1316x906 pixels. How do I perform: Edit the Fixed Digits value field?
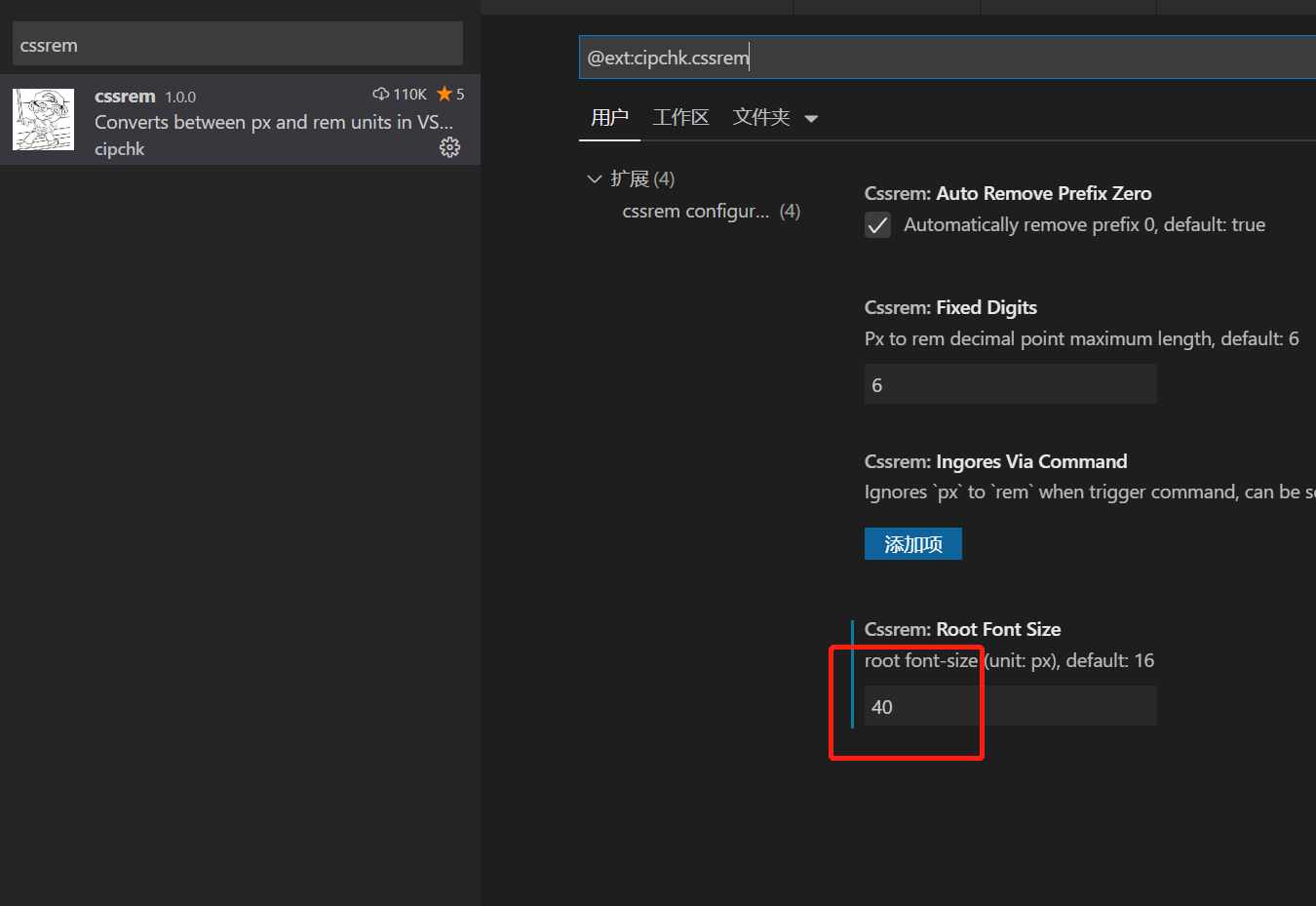[x=1011, y=384]
